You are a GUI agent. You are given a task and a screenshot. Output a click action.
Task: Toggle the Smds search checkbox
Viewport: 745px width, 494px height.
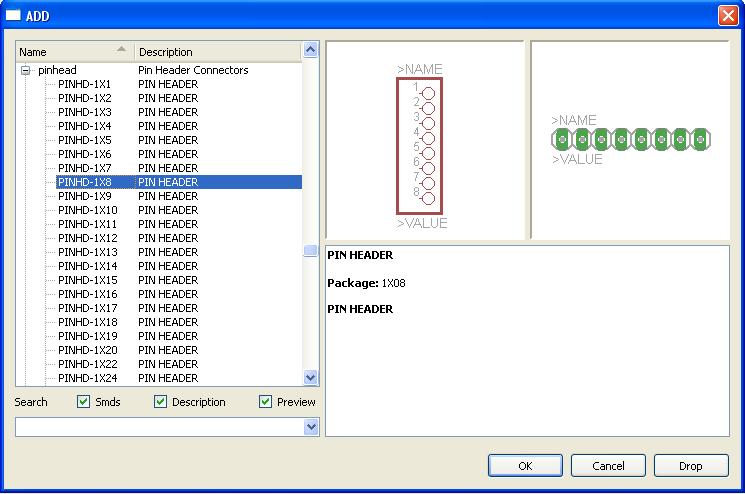83,402
